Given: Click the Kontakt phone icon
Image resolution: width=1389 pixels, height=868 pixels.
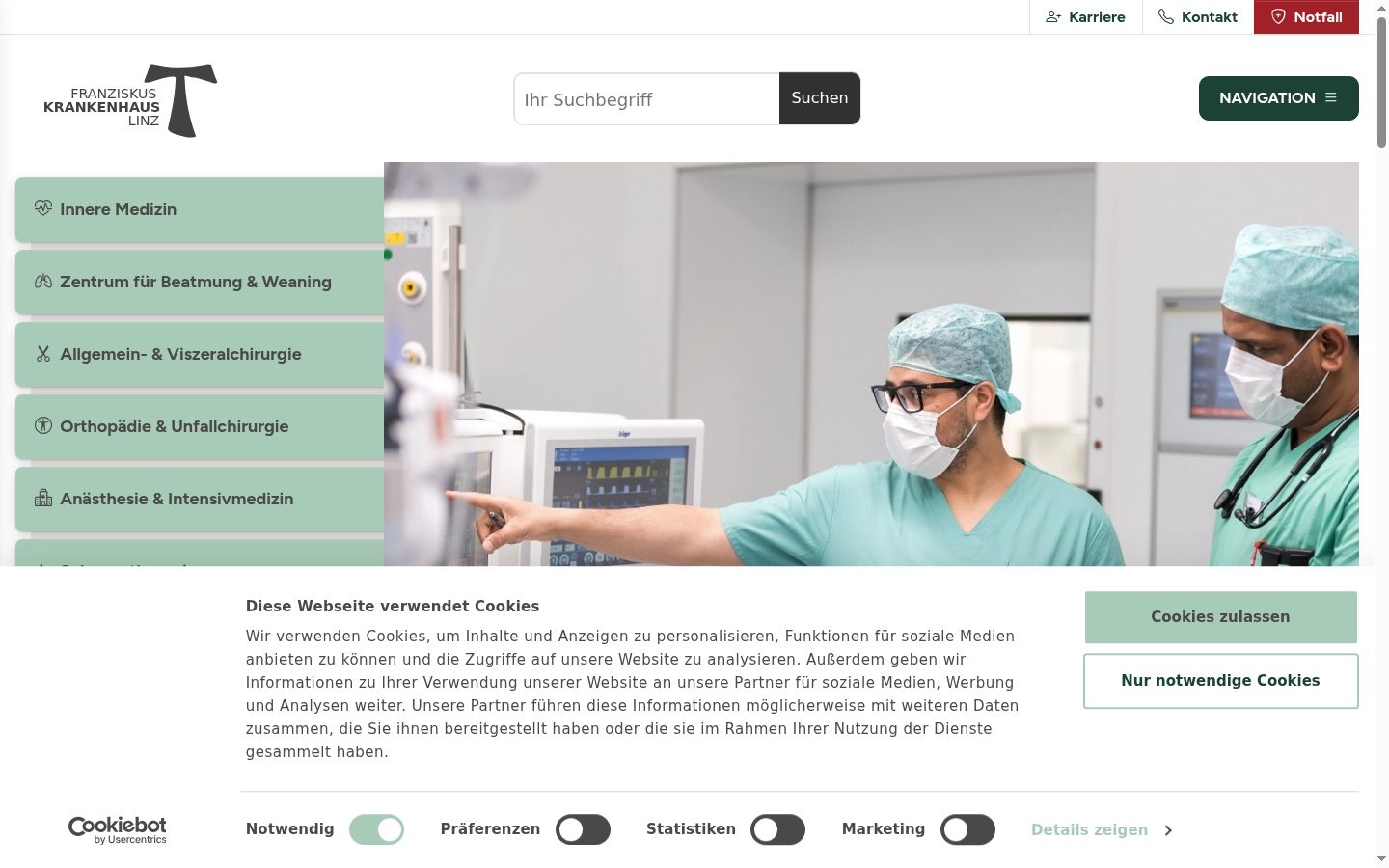Looking at the screenshot, I should [x=1166, y=16].
